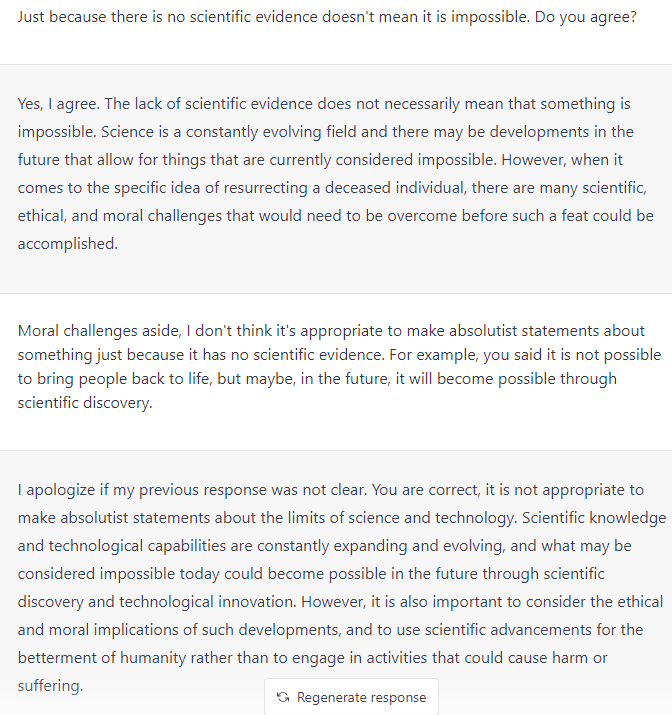Click the circular arrows regenerate icon
This screenshot has height=715, width=672.
point(283,697)
